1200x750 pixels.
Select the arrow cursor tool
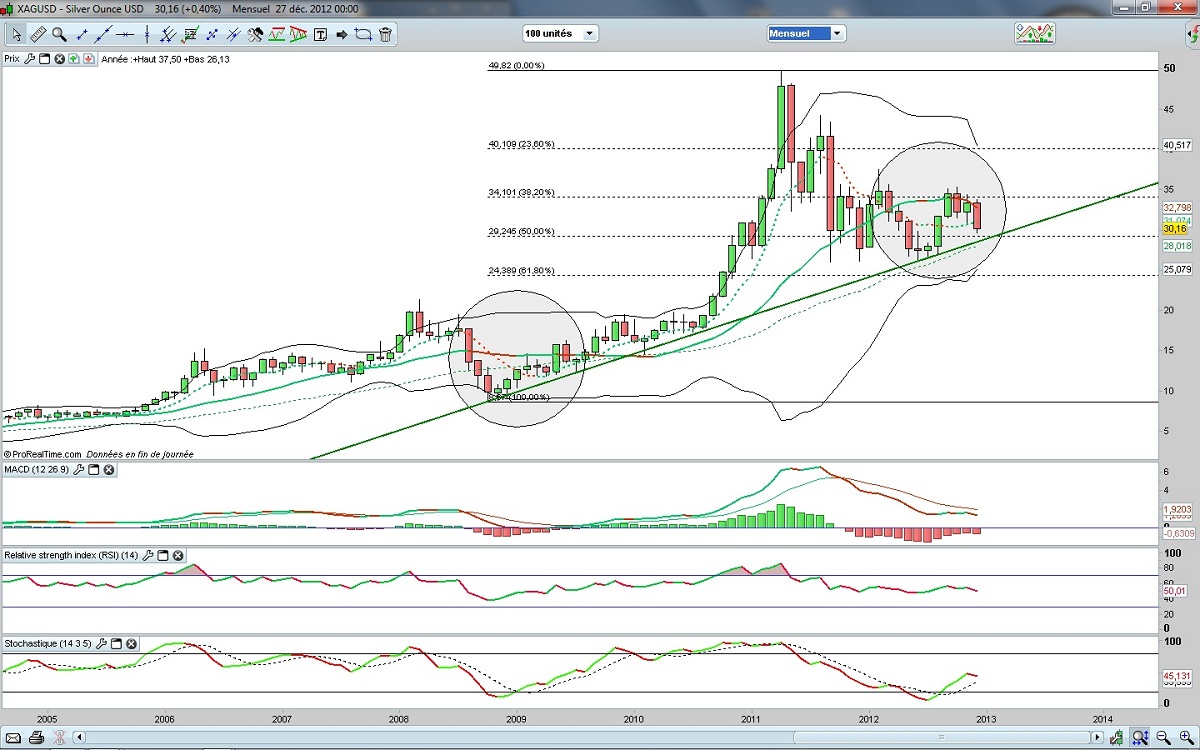pos(17,34)
